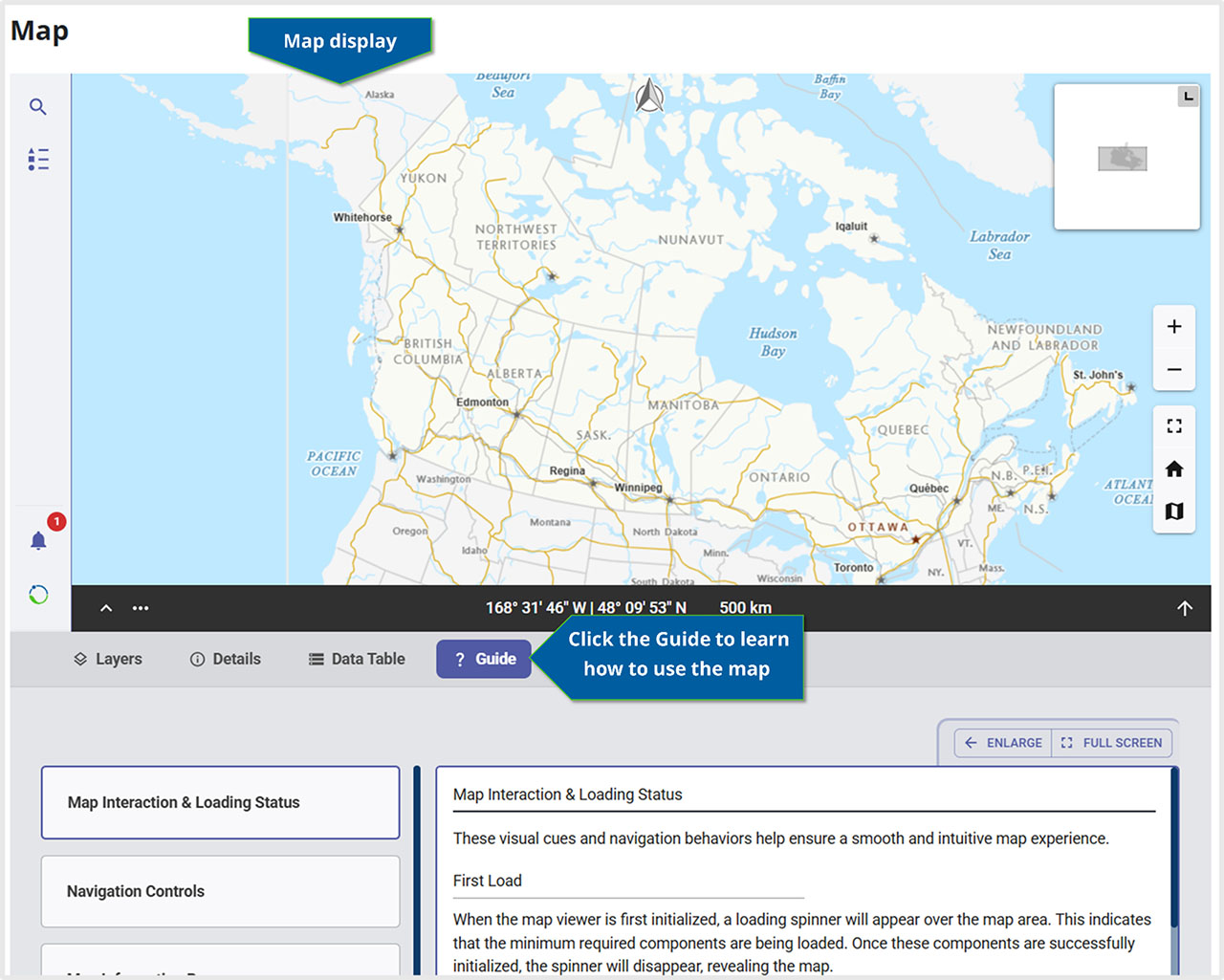
Task: Open the legend list icon in sidebar
Action: [x=38, y=159]
